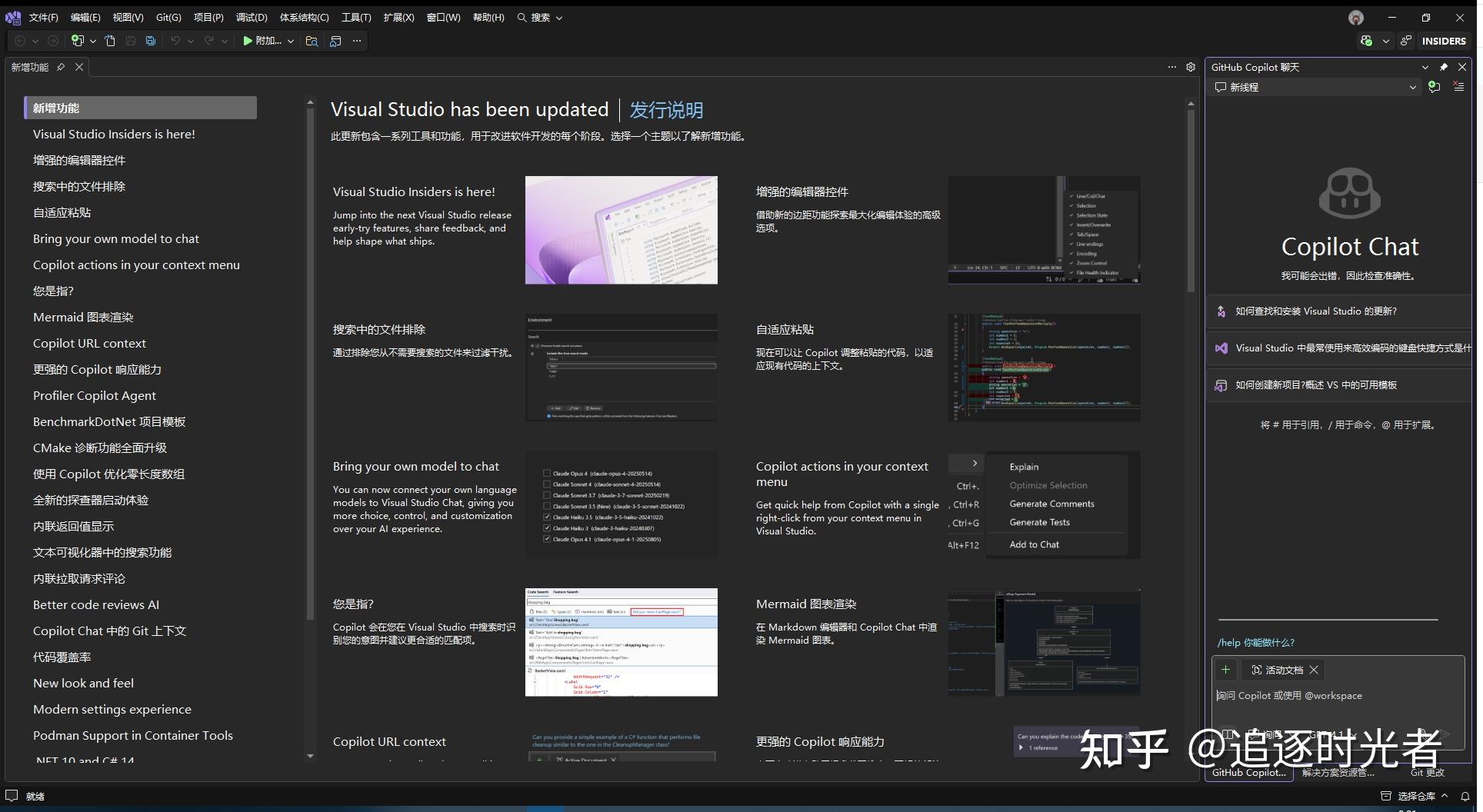Click the find in files toolbar icon
The image size is (1483, 812).
pyautogui.click(x=312, y=42)
